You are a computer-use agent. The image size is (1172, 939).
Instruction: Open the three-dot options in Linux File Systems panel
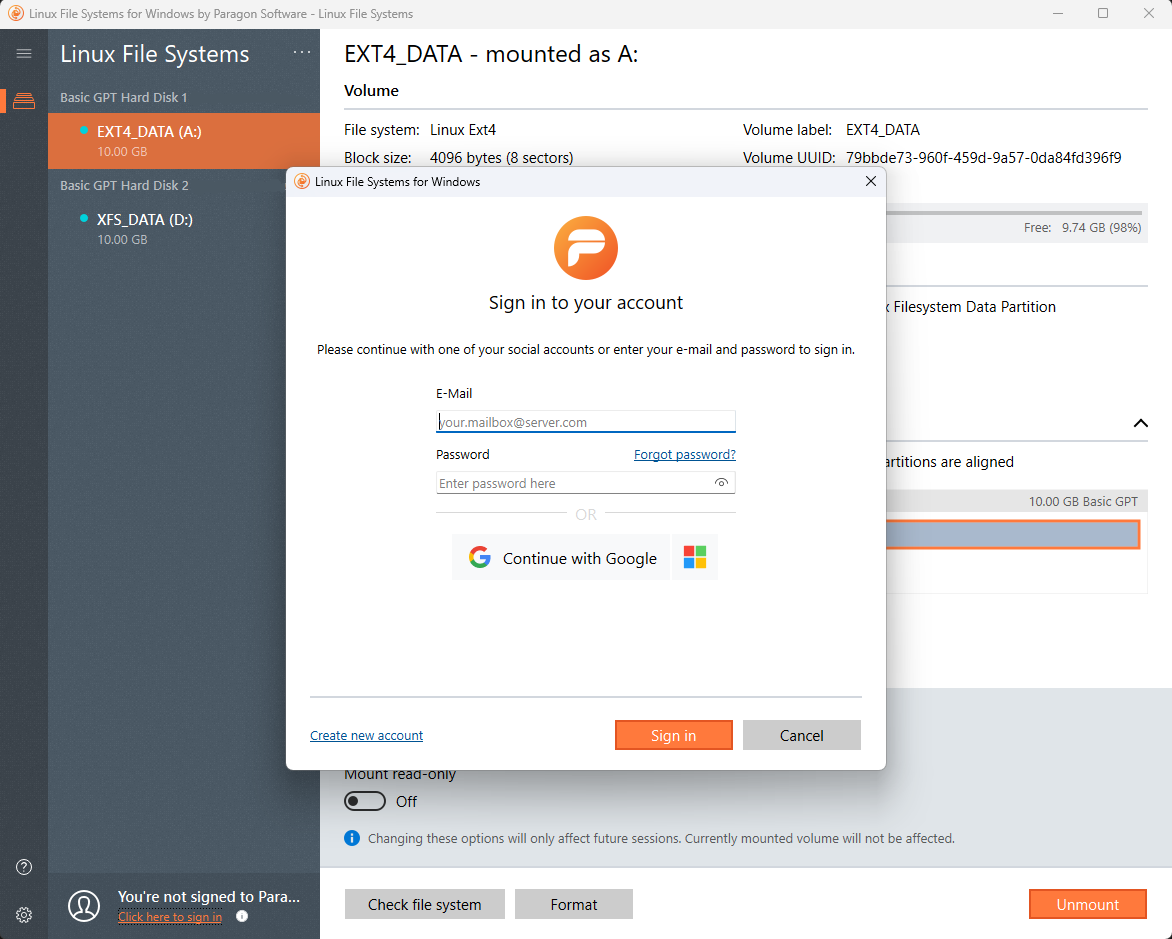pyautogui.click(x=302, y=52)
